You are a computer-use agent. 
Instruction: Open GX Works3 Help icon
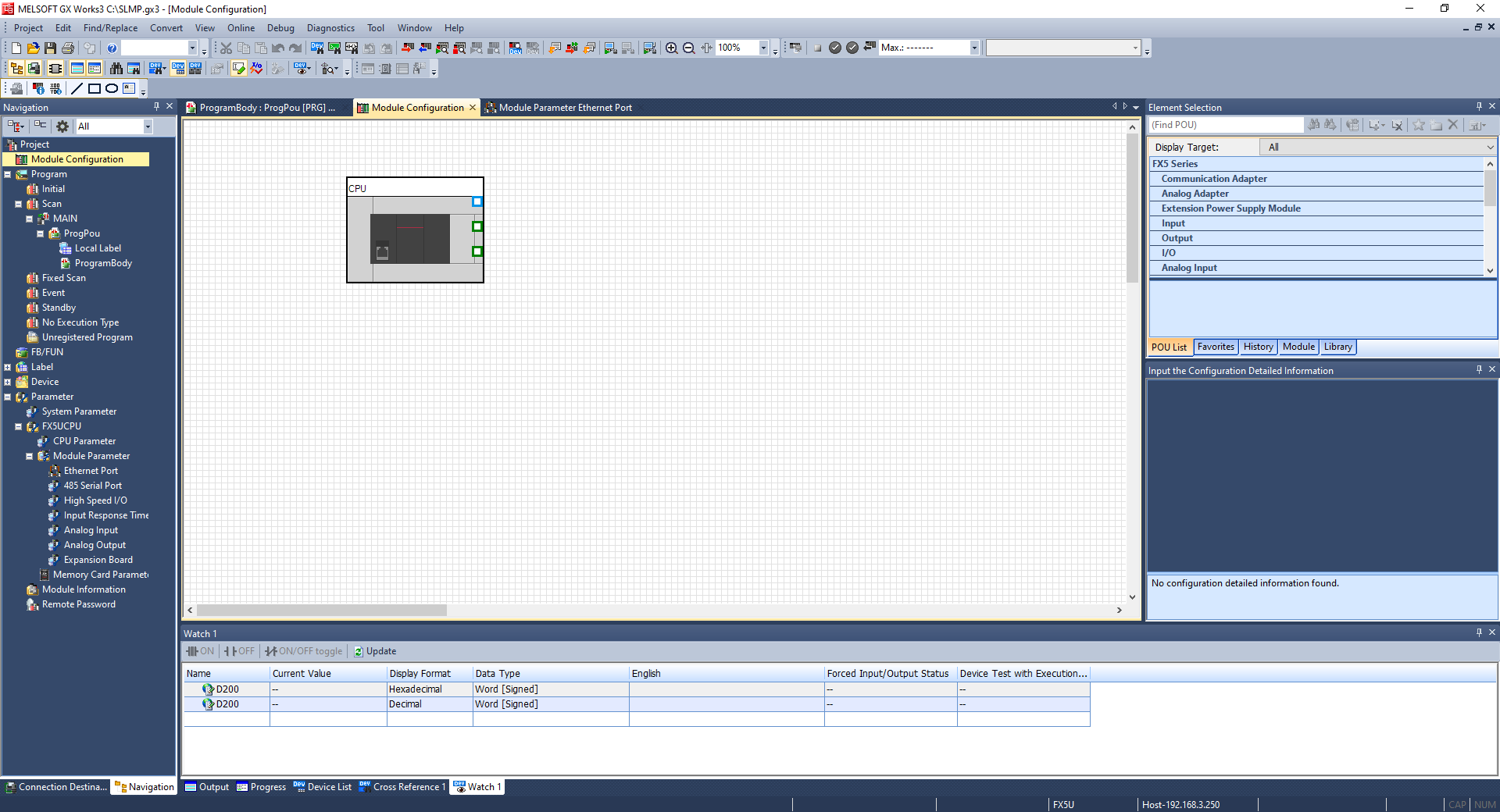[112, 48]
